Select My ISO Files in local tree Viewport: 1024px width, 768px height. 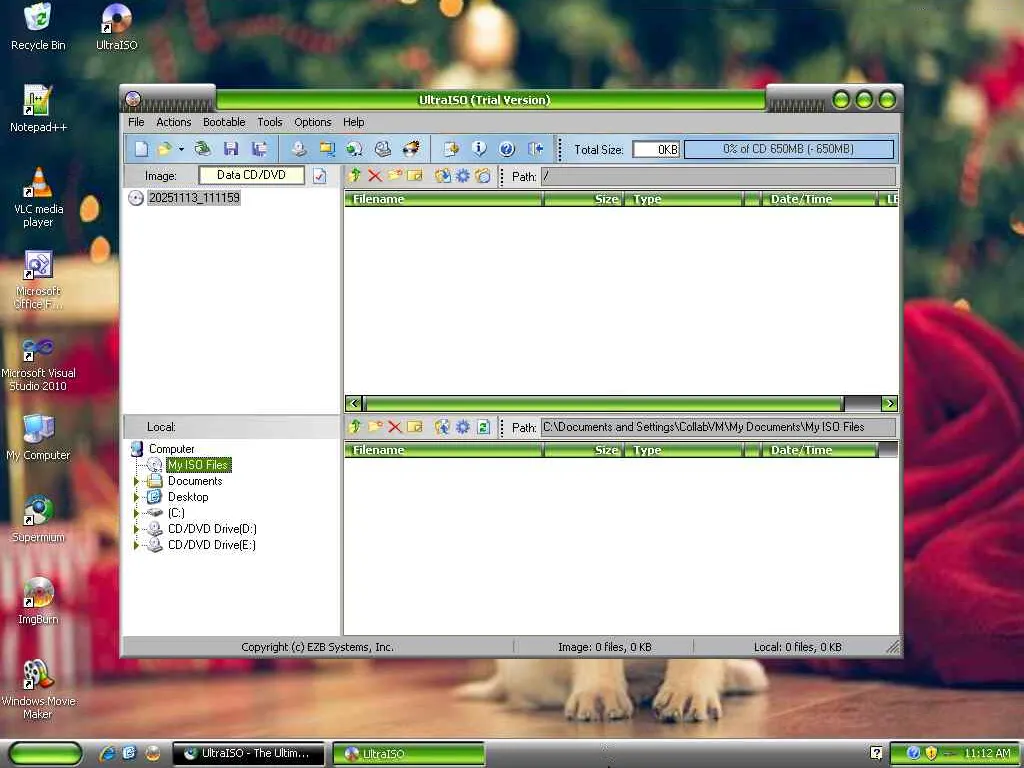tap(198, 465)
